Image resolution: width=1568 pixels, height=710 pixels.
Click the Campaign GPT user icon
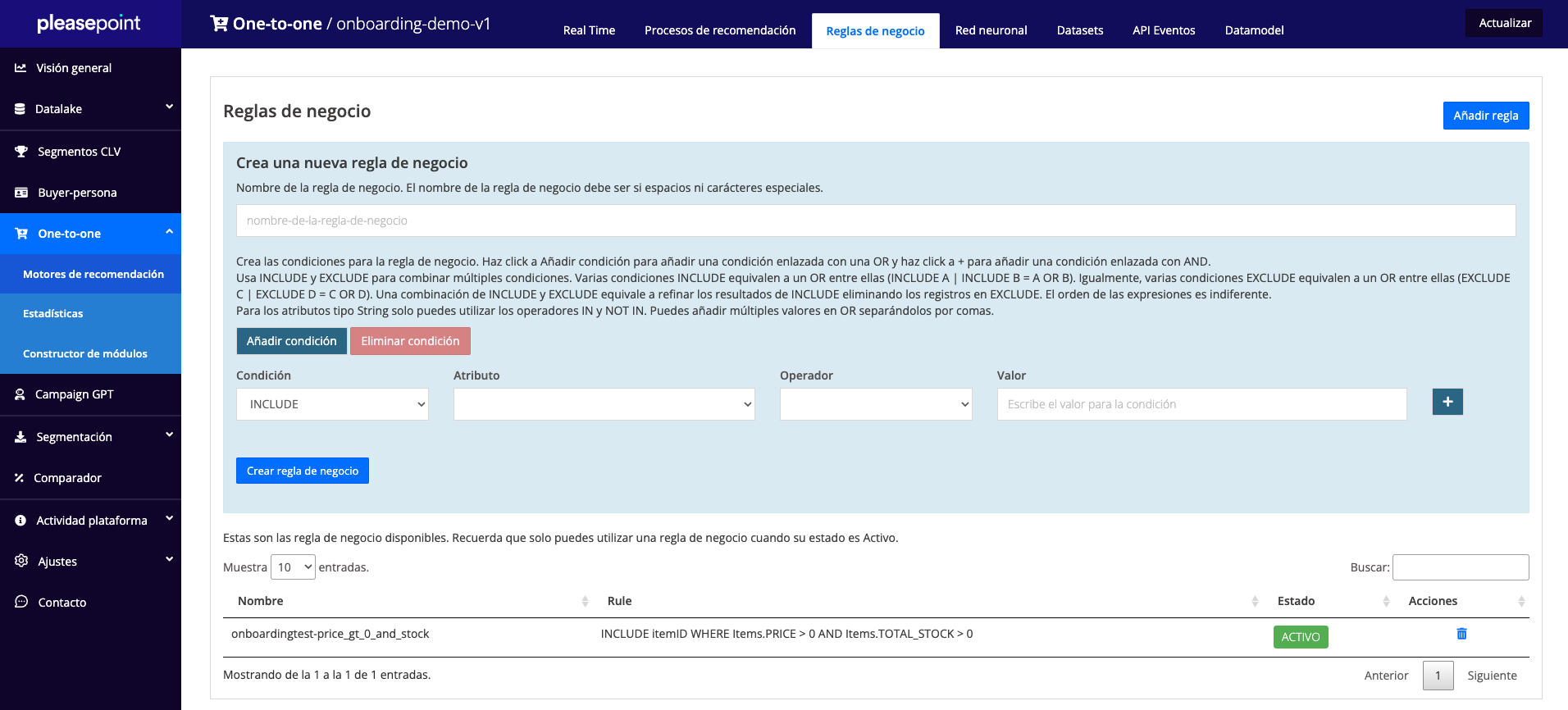21,394
